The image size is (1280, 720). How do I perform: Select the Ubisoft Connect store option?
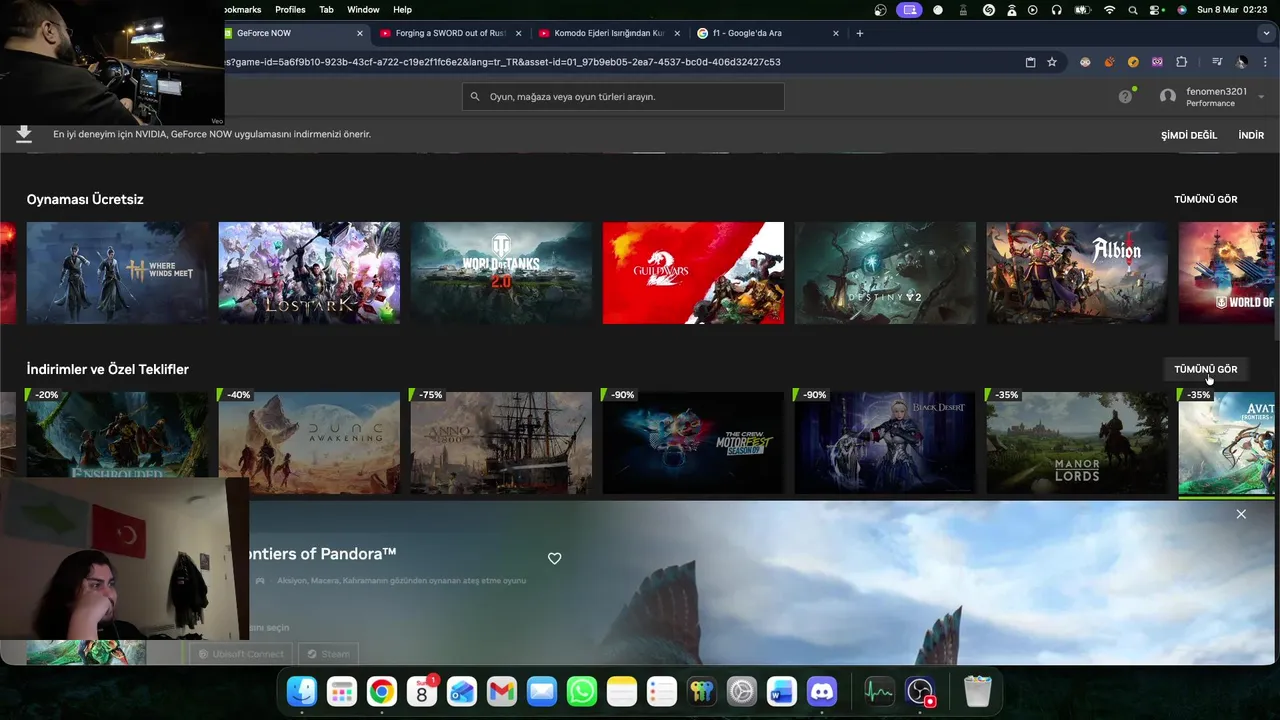click(241, 654)
